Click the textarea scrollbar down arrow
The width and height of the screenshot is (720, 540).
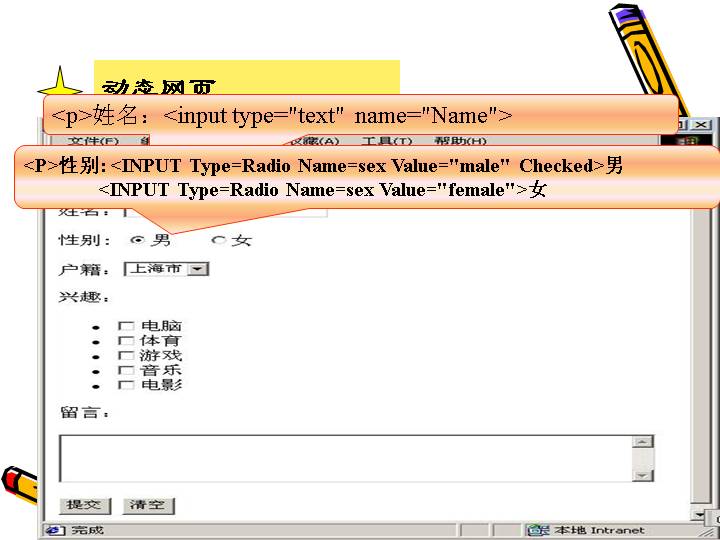[x=643, y=475]
